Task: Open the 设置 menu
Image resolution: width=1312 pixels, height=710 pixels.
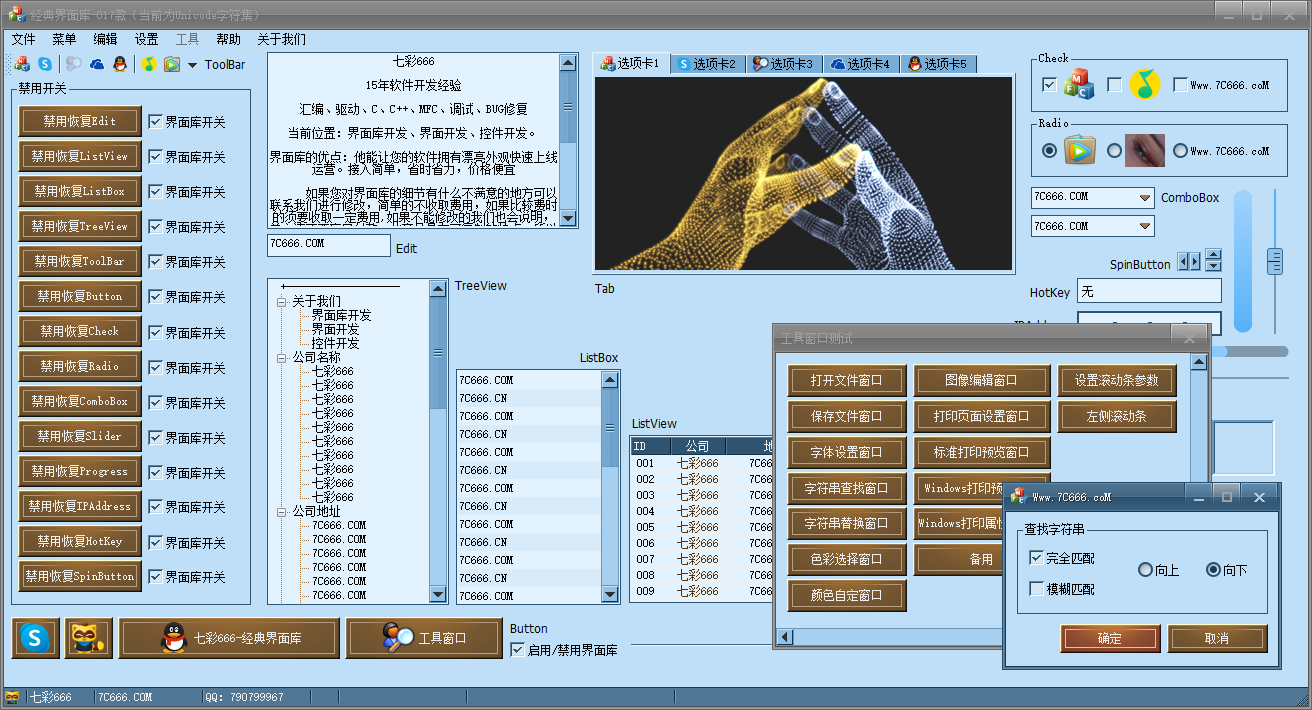Action: pos(146,39)
